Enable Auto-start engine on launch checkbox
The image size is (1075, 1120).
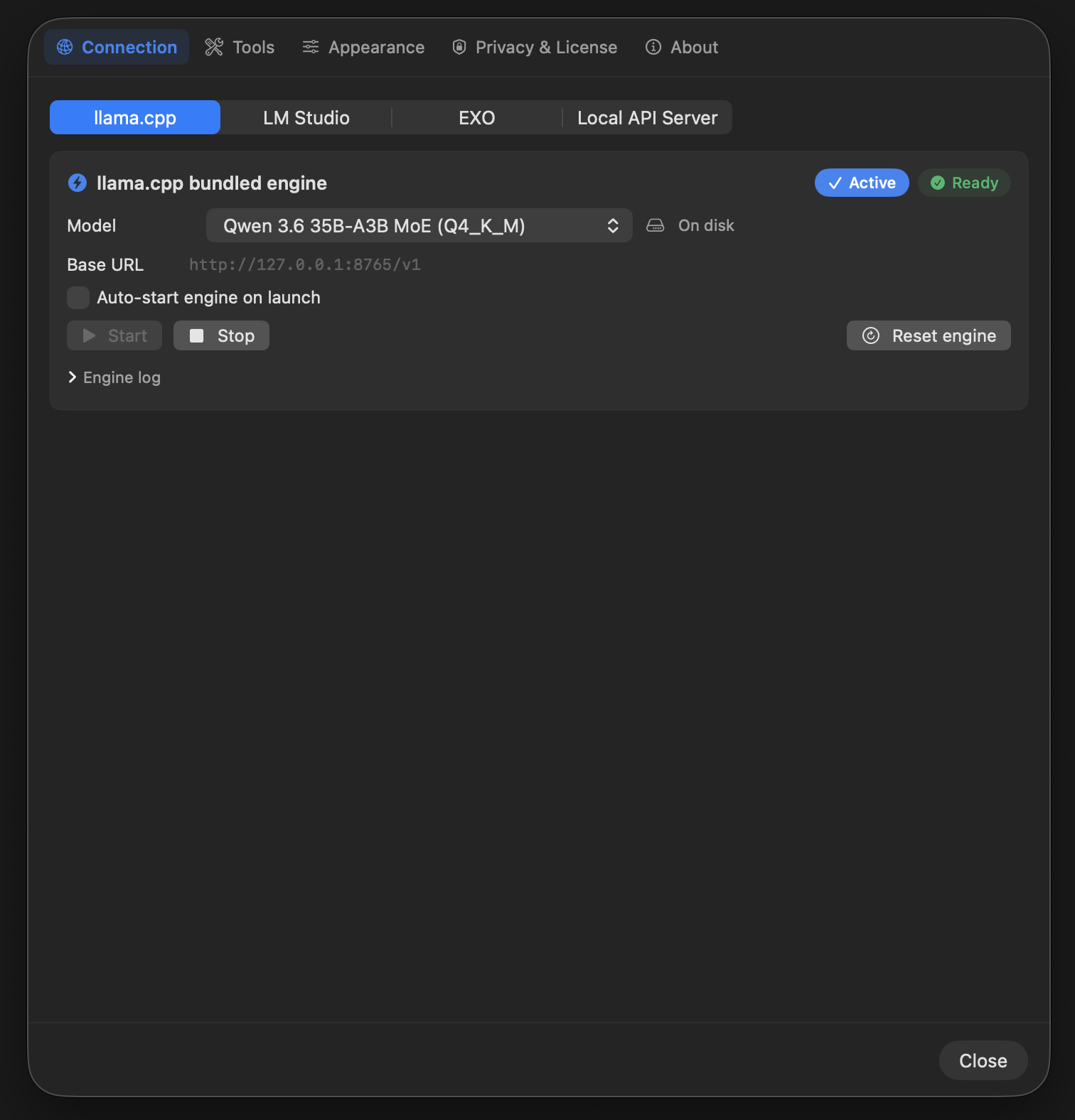(78, 297)
